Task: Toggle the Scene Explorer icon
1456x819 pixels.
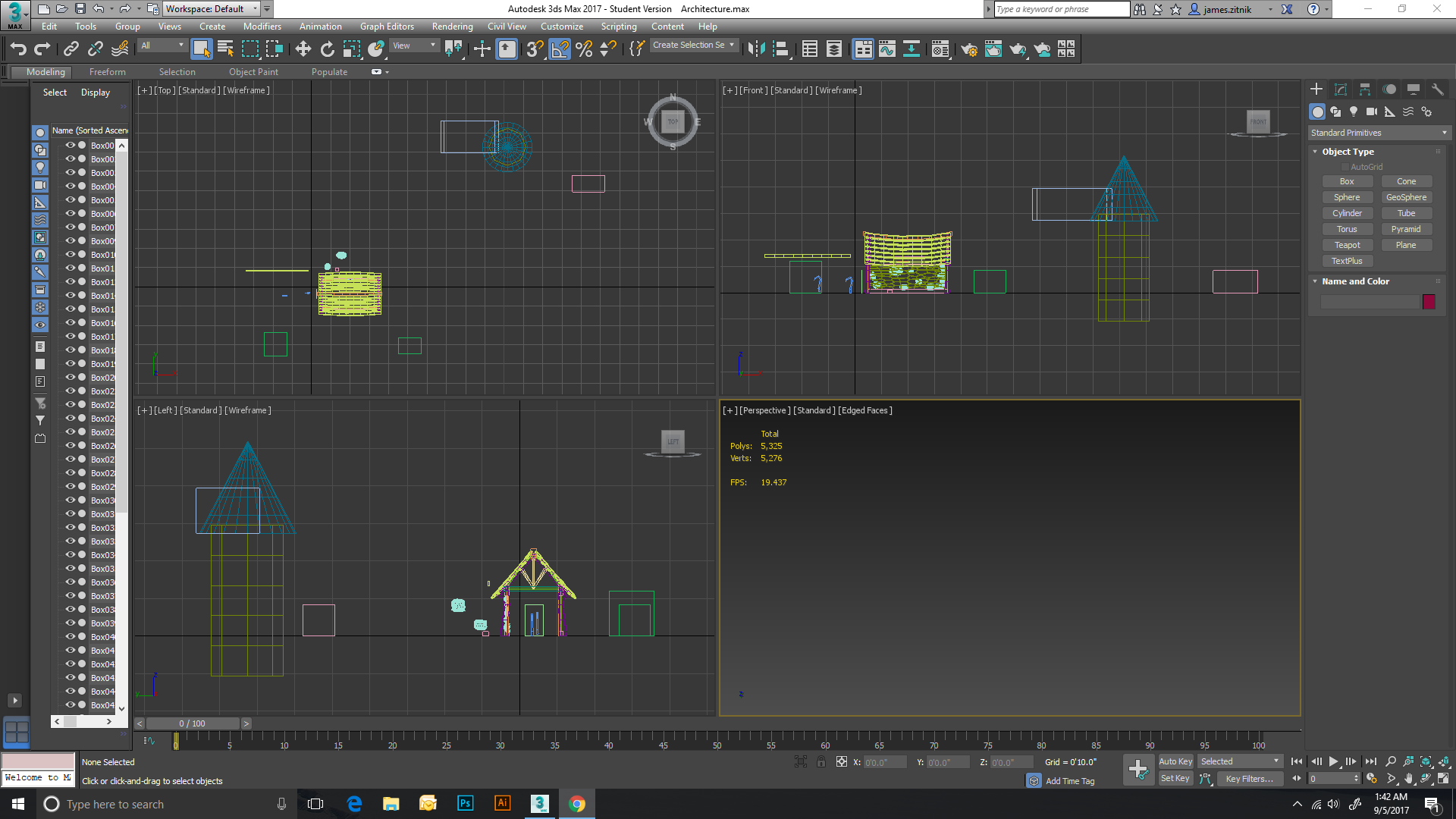Action: pyautogui.click(x=810, y=49)
